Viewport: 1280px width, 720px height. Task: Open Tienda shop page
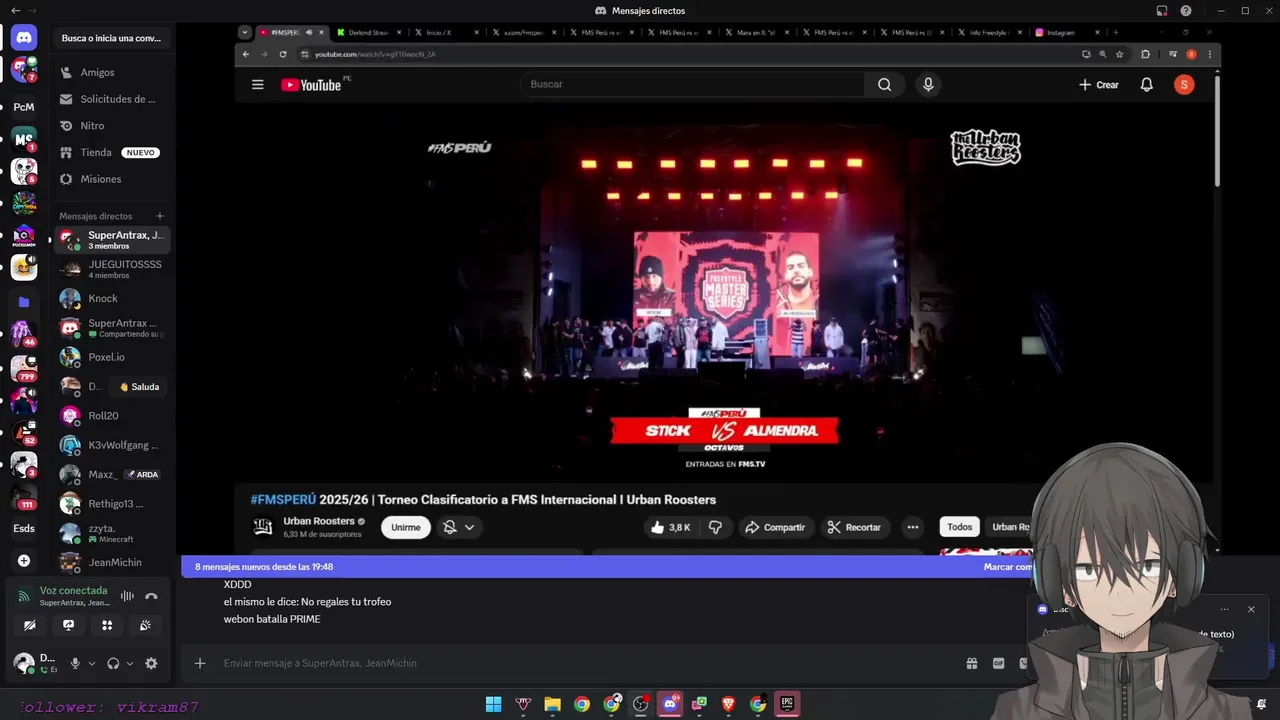(111, 152)
